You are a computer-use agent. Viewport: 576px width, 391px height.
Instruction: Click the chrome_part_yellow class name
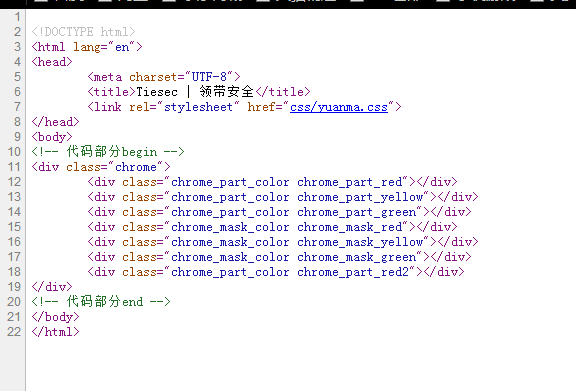[x=360, y=197]
